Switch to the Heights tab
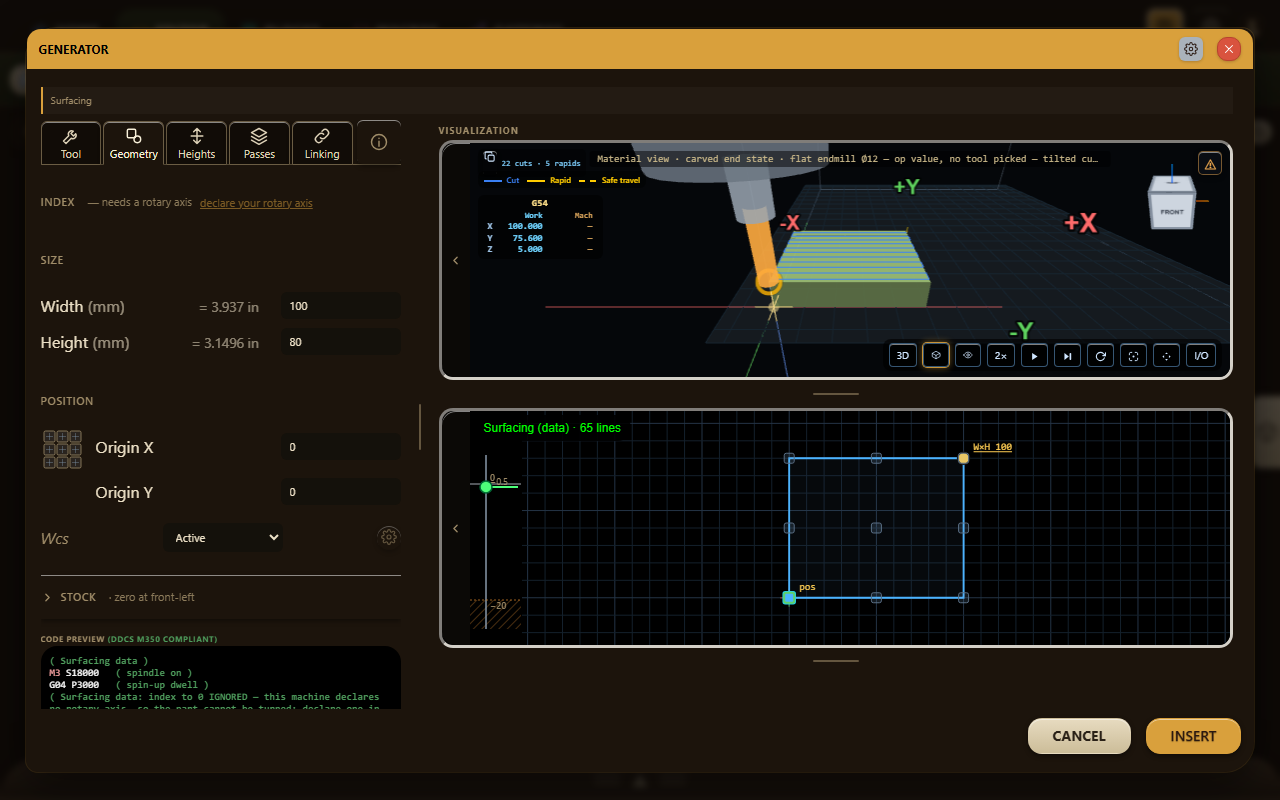 coord(196,143)
